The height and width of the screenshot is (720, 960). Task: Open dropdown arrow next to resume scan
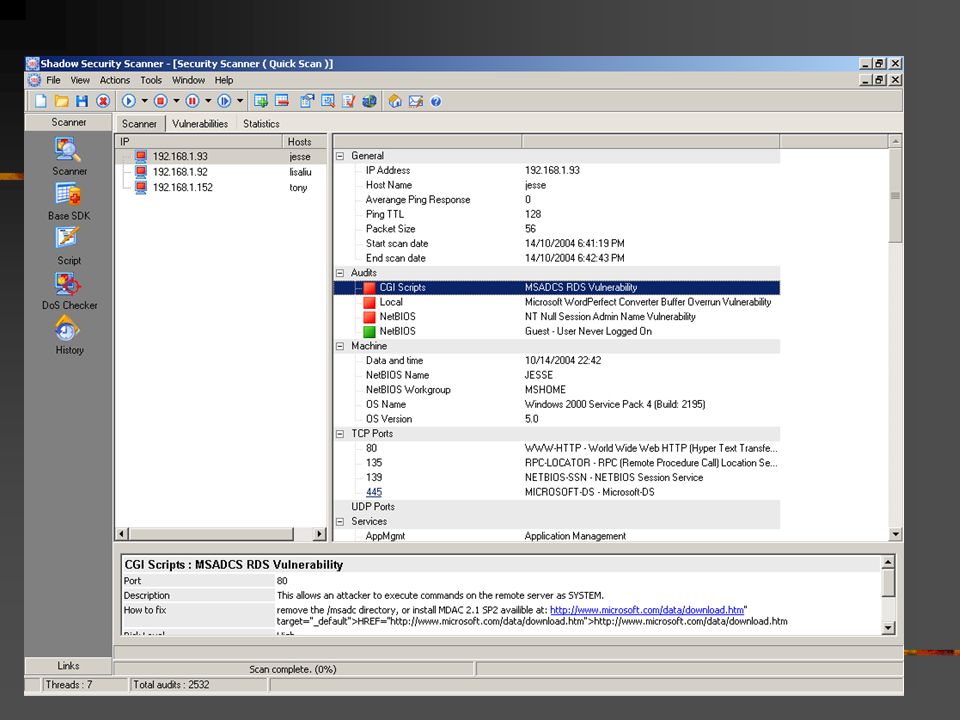click(x=240, y=101)
